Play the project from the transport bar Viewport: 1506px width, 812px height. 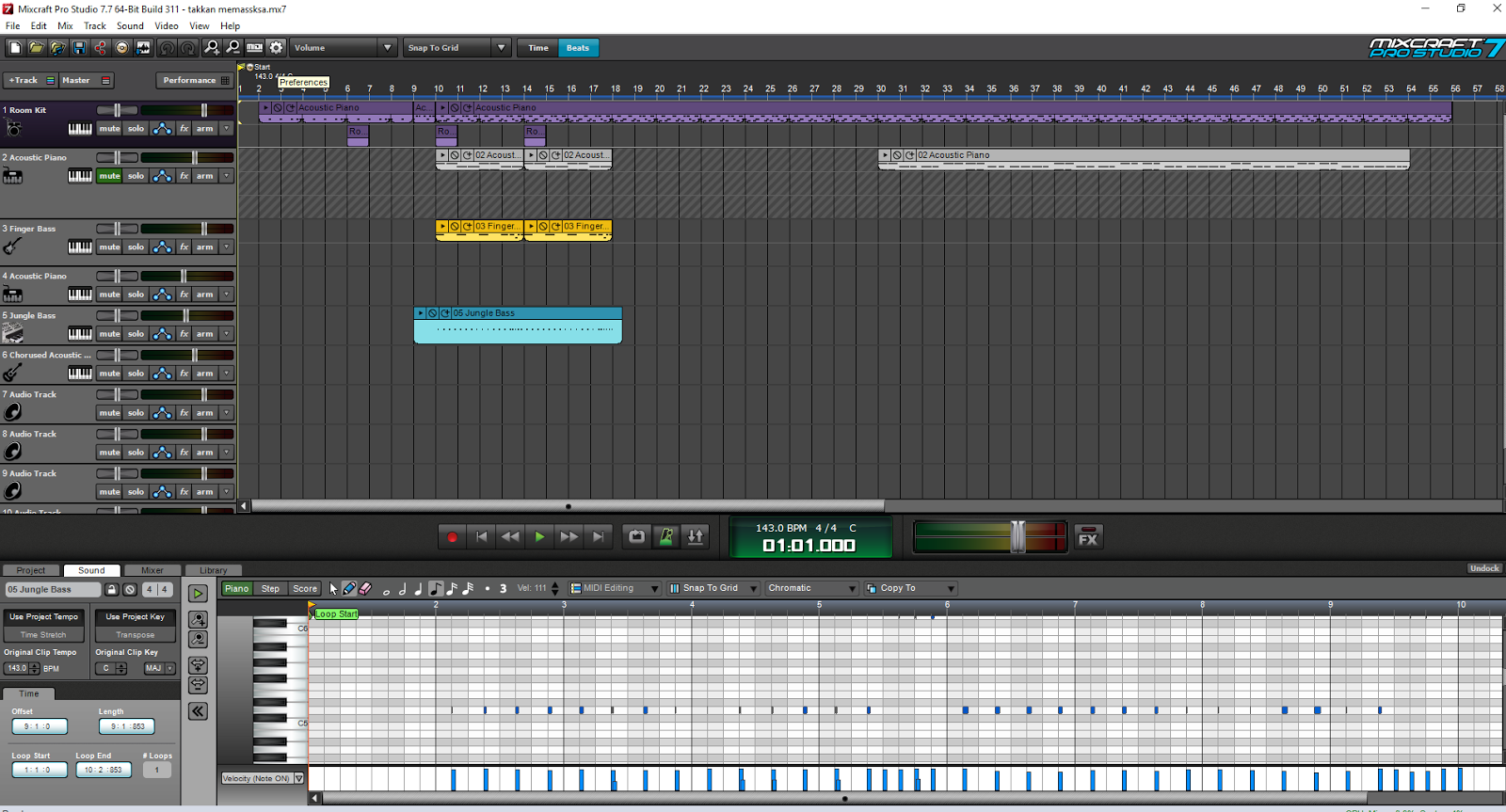click(539, 536)
